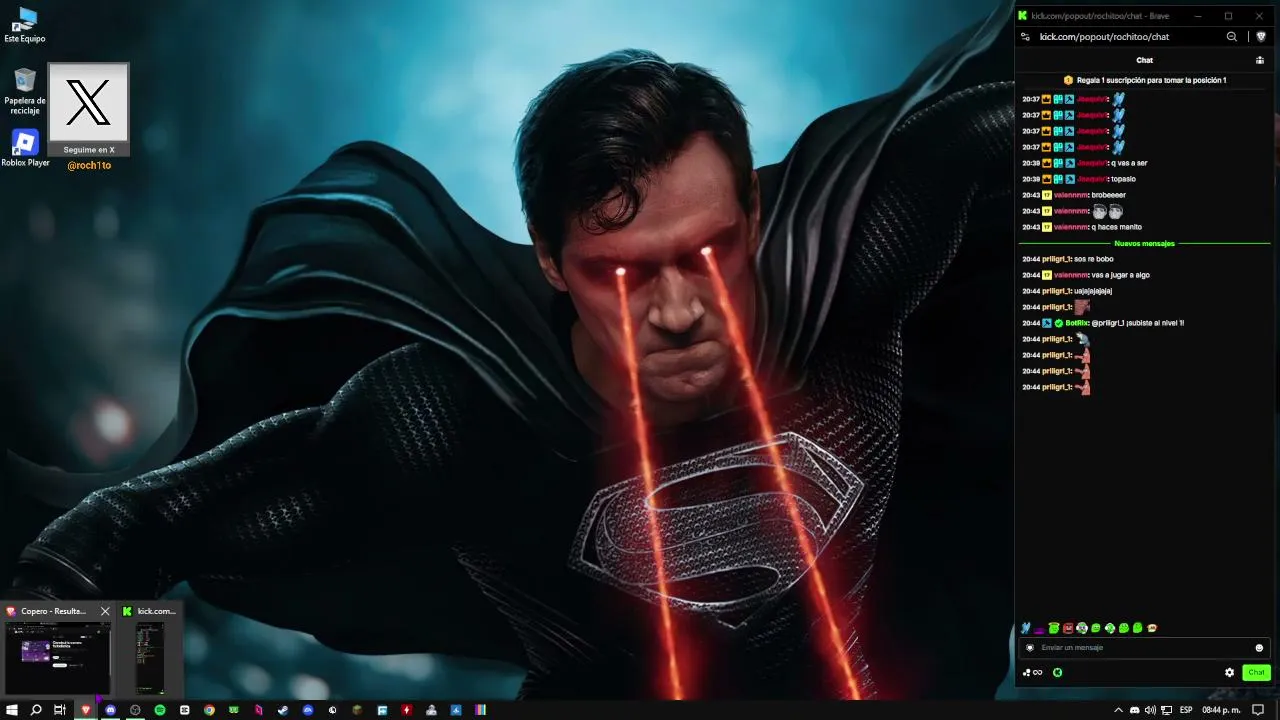1280x720 pixels.
Task: Open Steam from the taskbar
Action: tap(283, 710)
